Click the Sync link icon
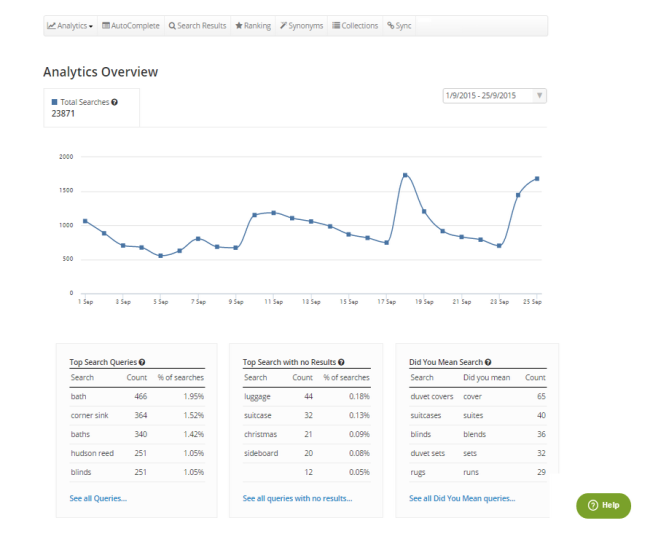The image size is (650, 542). [x=390, y=26]
